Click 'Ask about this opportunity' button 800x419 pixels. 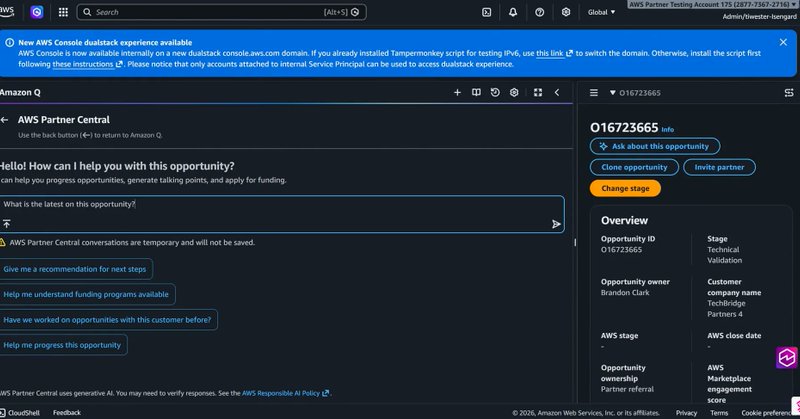[655, 146]
